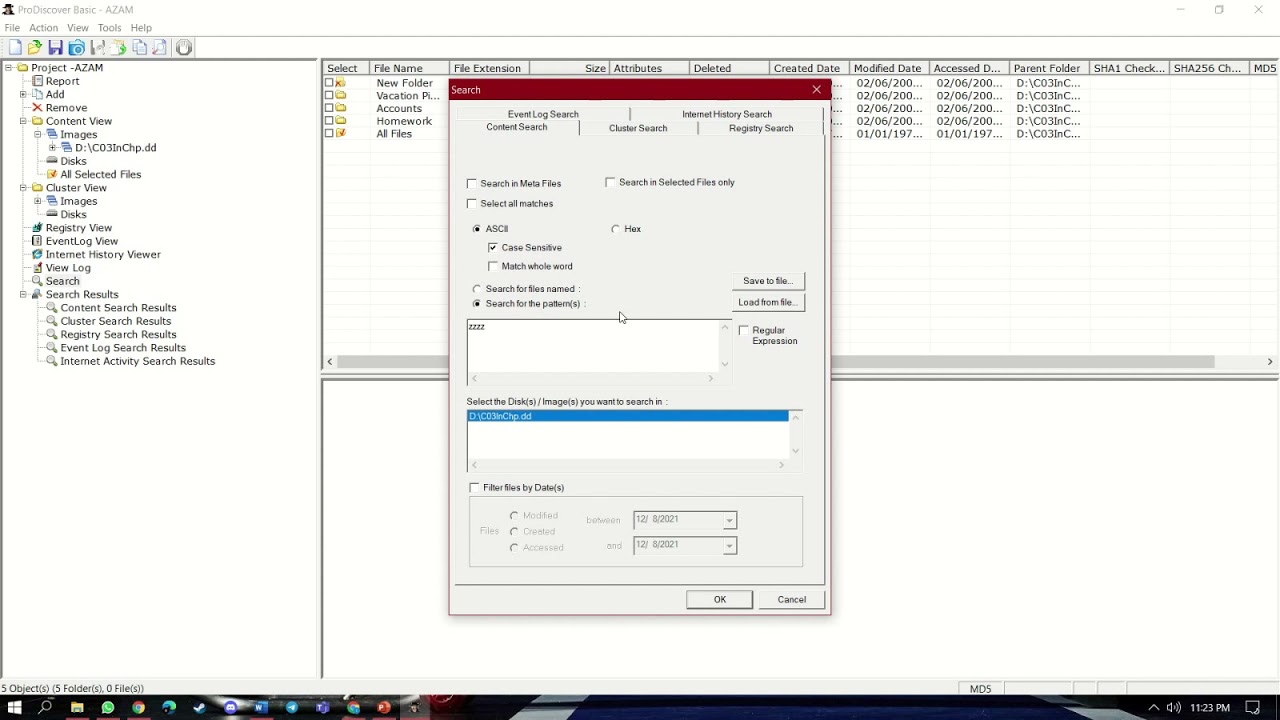1280x720 pixels.
Task: Open File Explorer from the taskbar
Action: tap(77, 708)
